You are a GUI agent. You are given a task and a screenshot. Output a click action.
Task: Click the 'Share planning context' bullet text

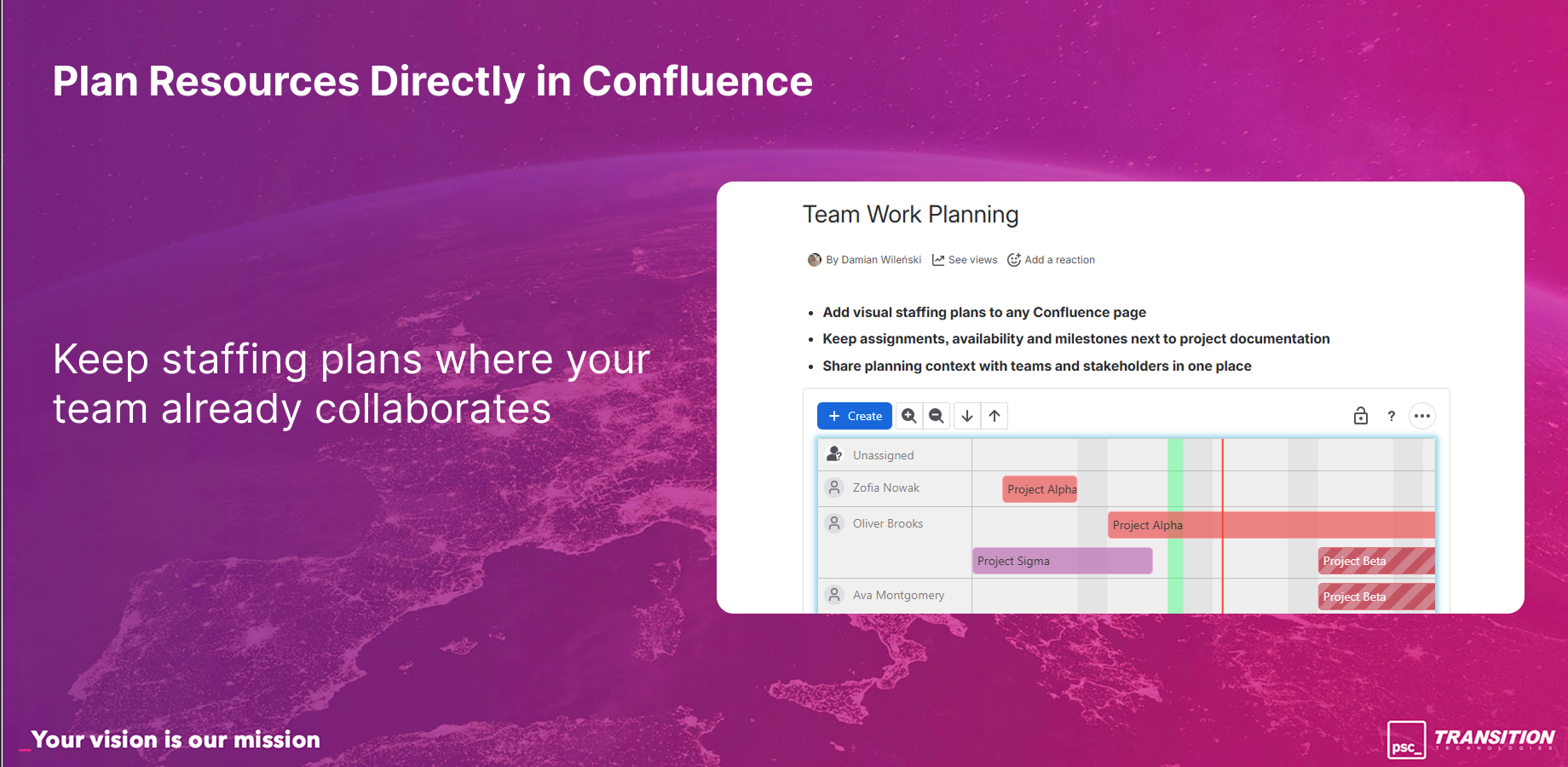click(x=1037, y=366)
